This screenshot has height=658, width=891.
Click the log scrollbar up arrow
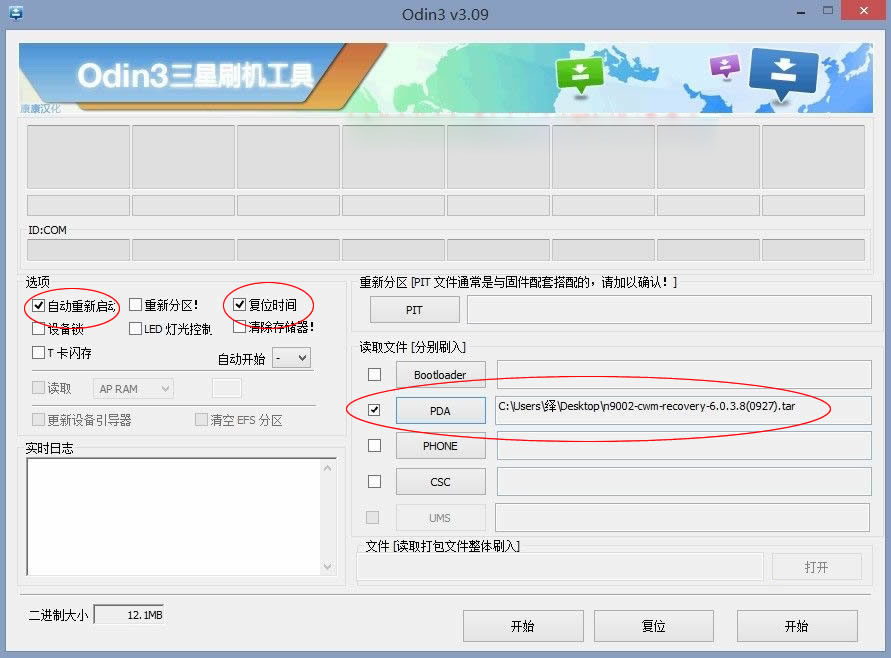tap(327, 468)
